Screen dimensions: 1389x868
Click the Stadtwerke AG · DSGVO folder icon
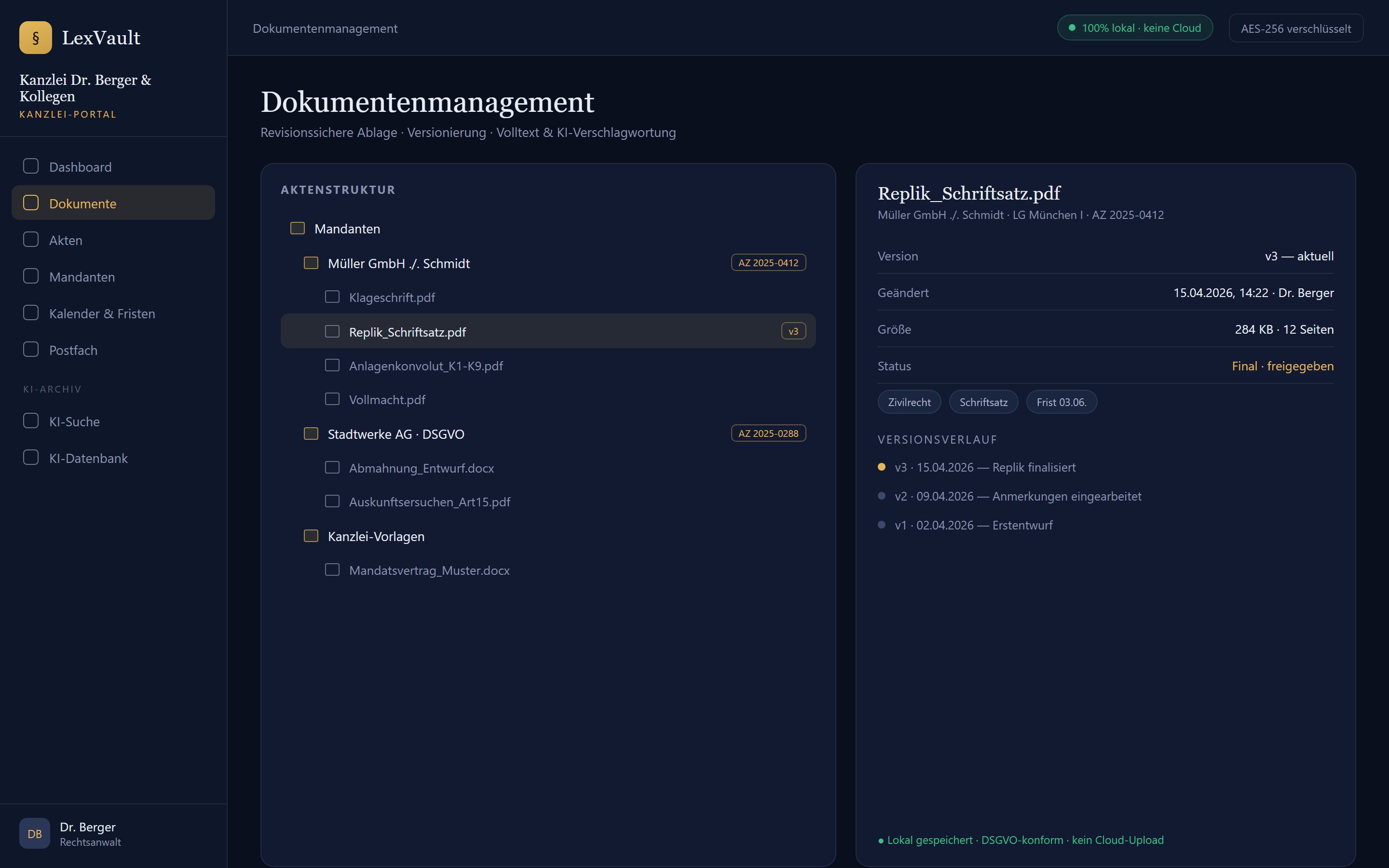click(311, 434)
